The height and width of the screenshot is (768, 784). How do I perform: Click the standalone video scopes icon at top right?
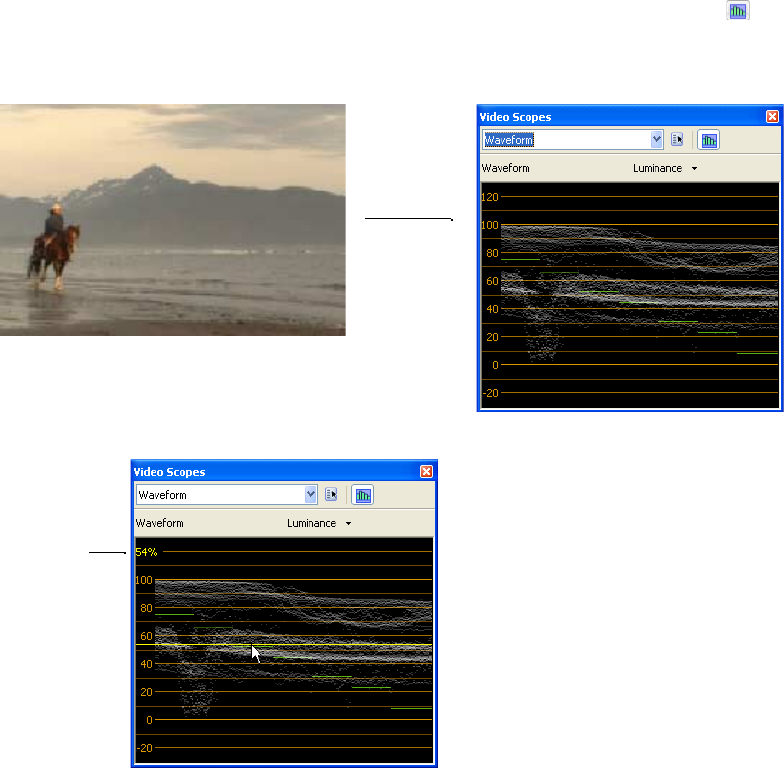(x=738, y=11)
